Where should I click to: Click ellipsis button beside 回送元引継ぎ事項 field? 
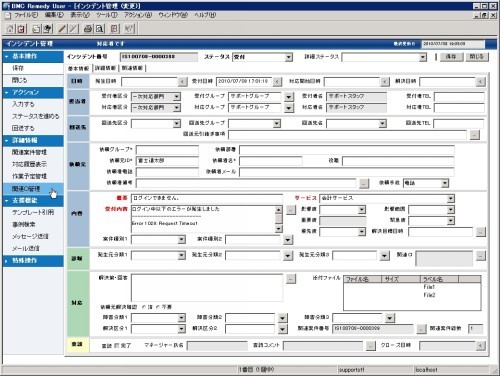coord(475,135)
